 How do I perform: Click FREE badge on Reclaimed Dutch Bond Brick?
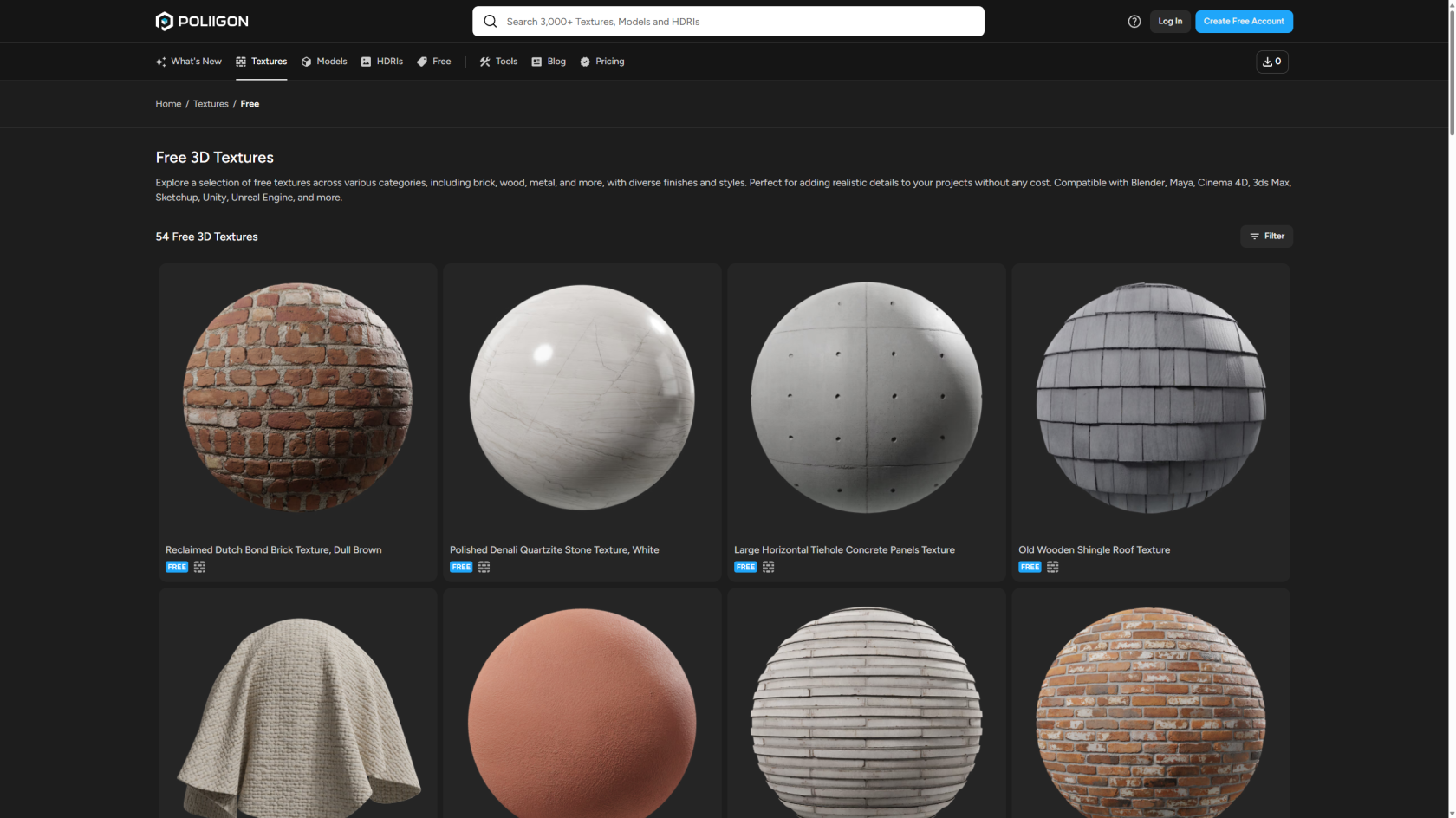(177, 567)
